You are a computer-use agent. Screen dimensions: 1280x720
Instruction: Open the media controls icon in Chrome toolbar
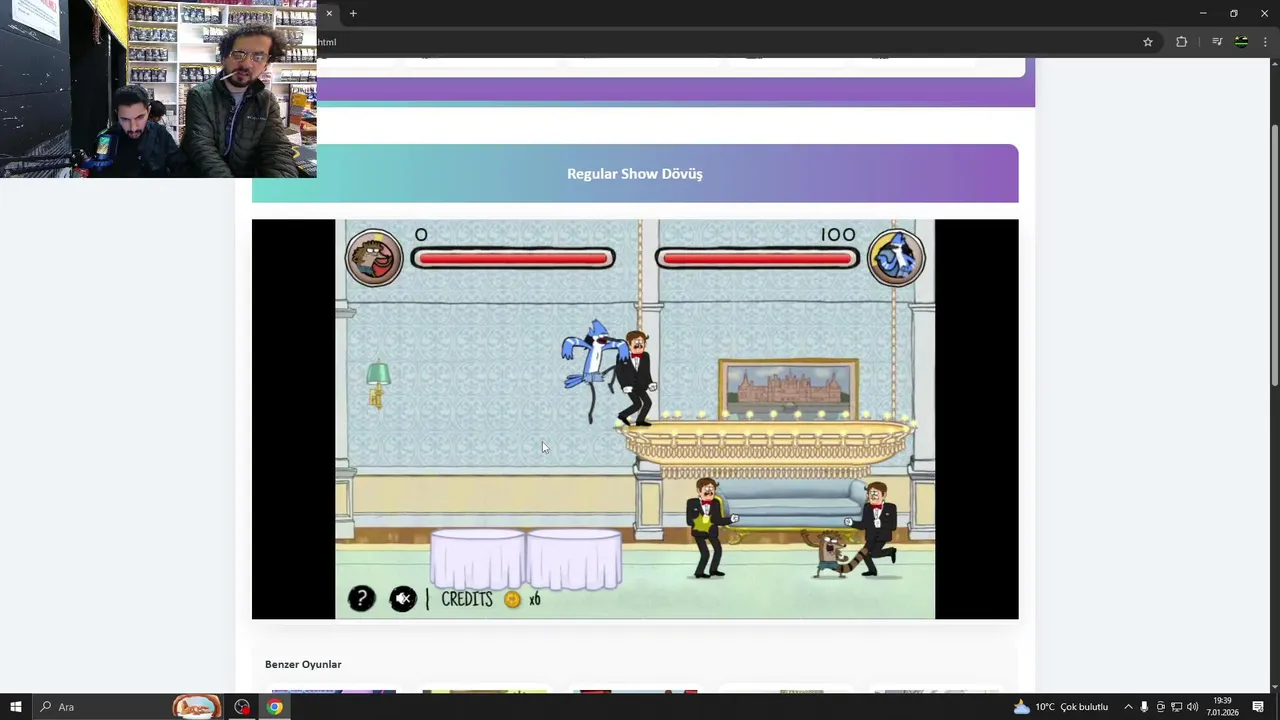click(1217, 42)
